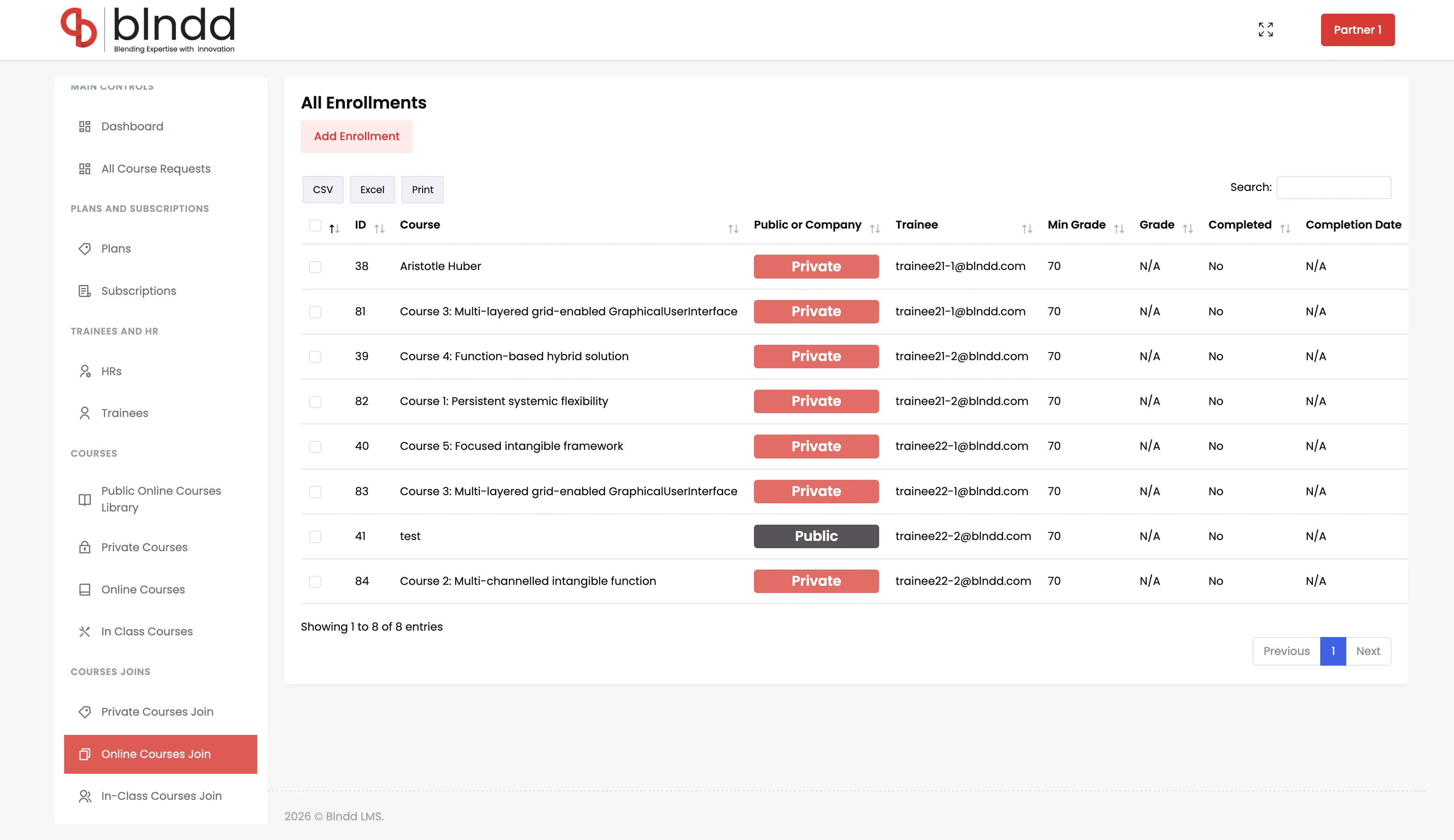Open Dashboard from sidebar
The image size is (1454, 840).
[160, 126]
